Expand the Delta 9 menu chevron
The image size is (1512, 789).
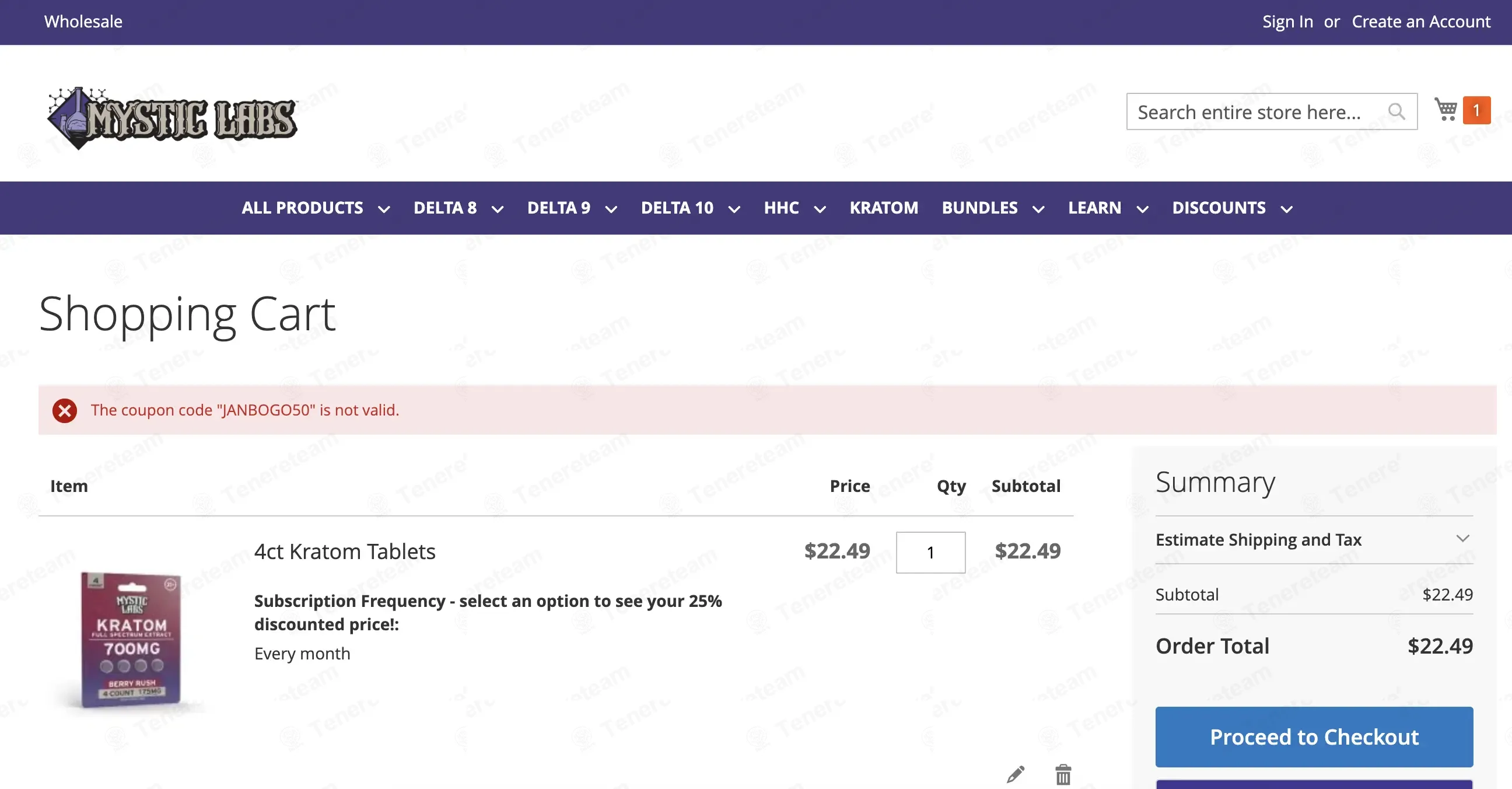click(611, 209)
